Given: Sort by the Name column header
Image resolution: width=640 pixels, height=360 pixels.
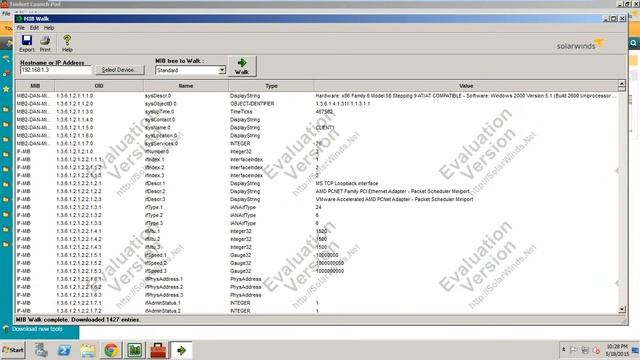Looking at the screenshot, I should 186,86.
